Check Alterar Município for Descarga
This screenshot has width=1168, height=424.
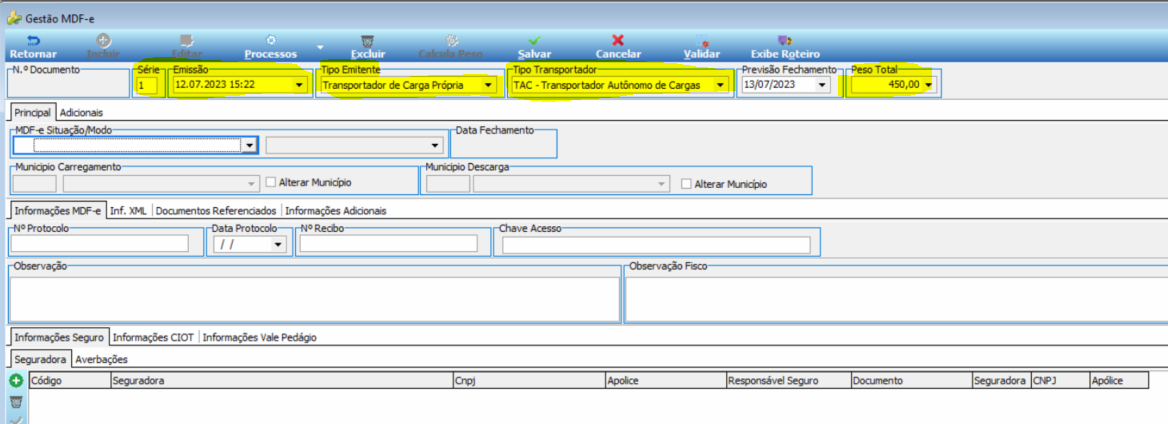pyautogui.click(x=686, y=183)
